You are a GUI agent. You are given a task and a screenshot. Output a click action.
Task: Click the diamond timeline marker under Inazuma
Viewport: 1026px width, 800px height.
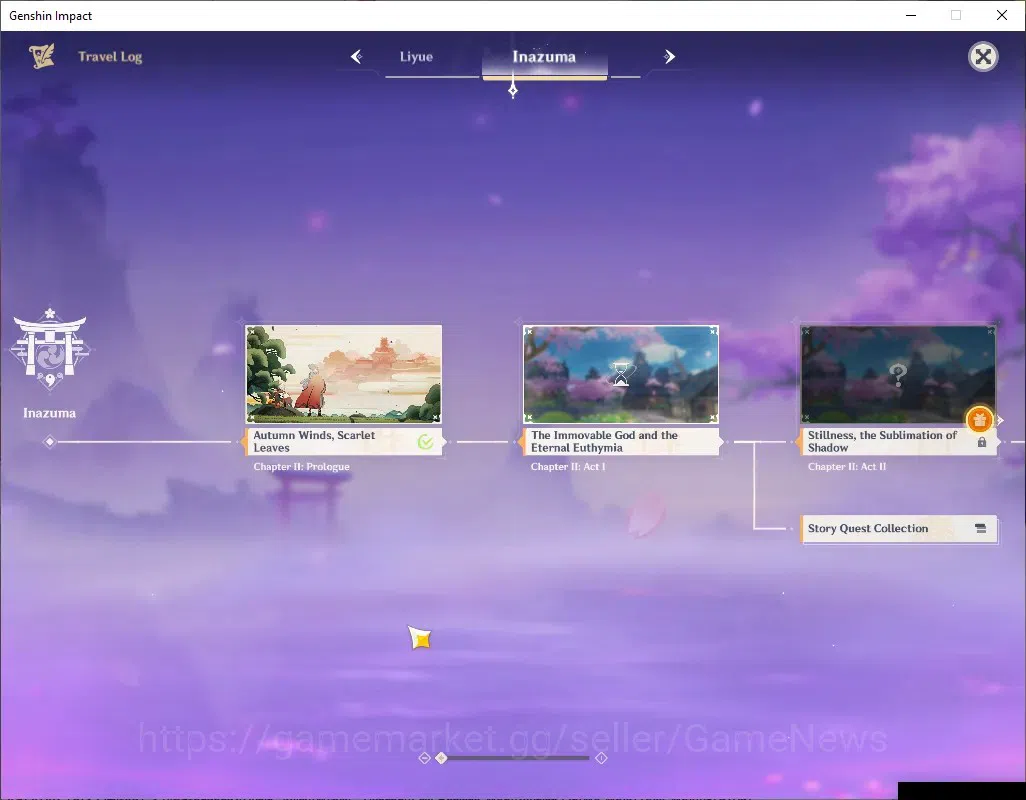coord(50,442)
